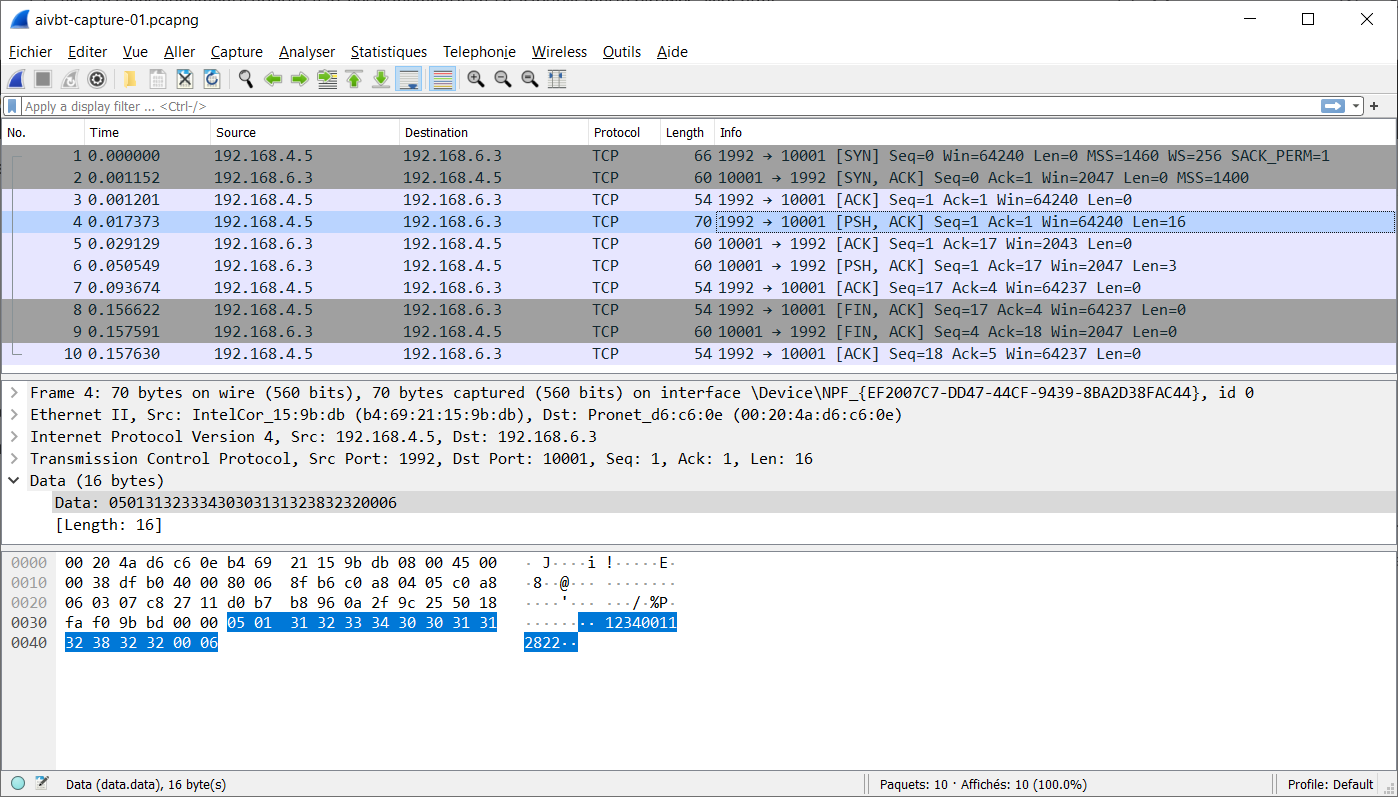Select packet 8 FIN, ACK row
This screenshot has height=797, width=1398.
click(698, 310)
